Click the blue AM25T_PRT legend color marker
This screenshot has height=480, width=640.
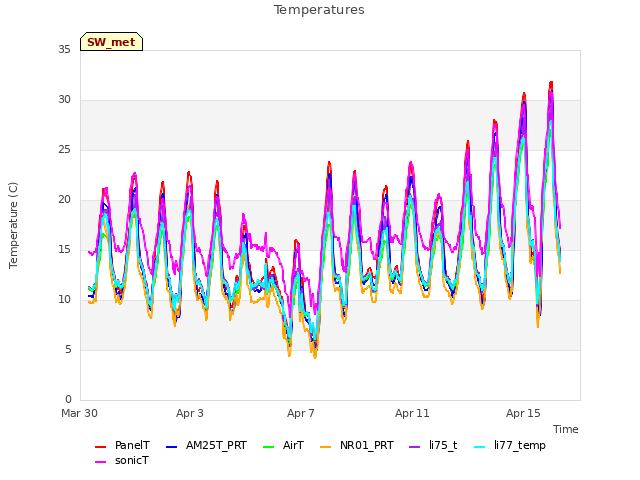coord(171,447)
